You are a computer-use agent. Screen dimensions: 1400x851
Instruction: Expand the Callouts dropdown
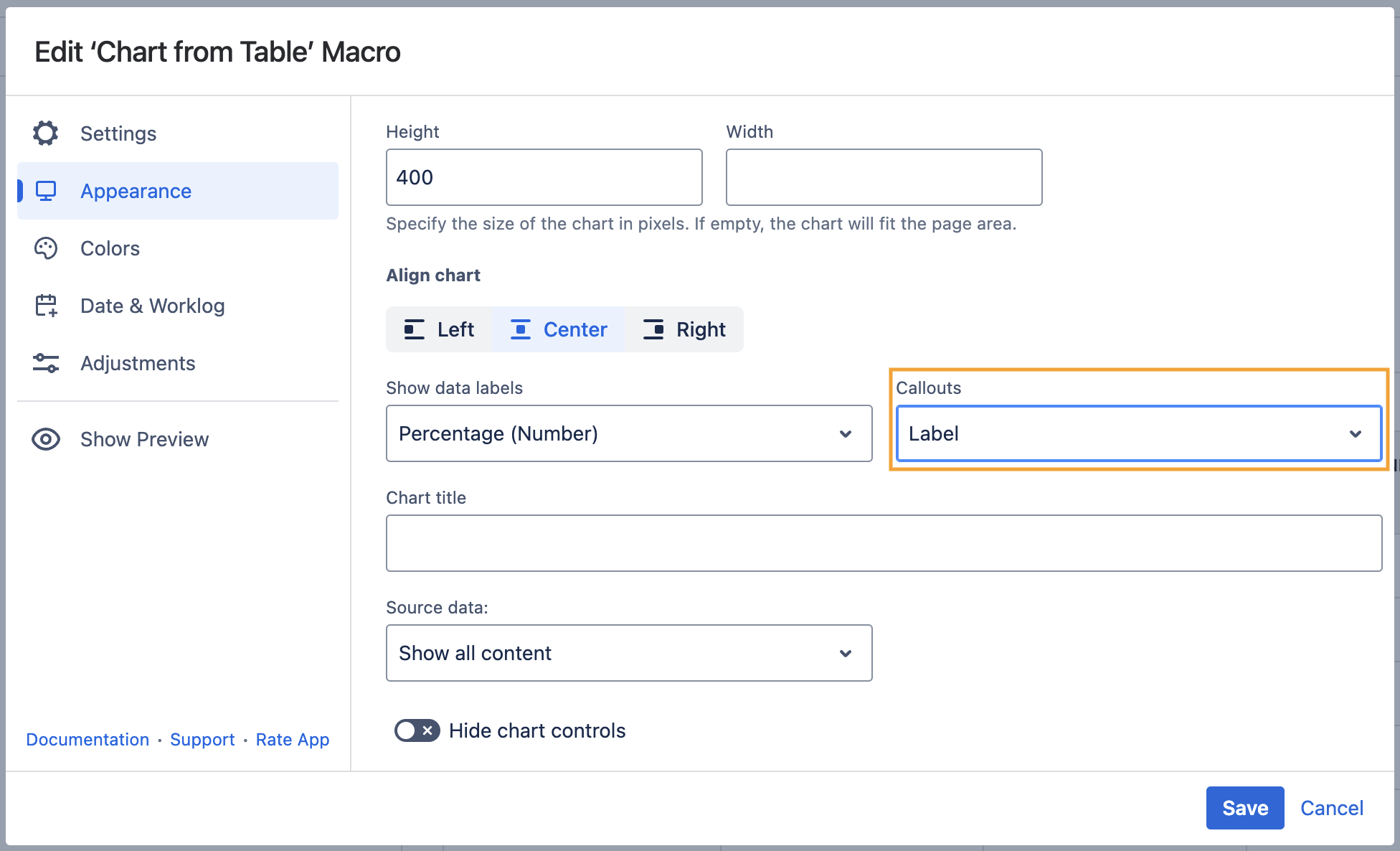coord(1138,433)
